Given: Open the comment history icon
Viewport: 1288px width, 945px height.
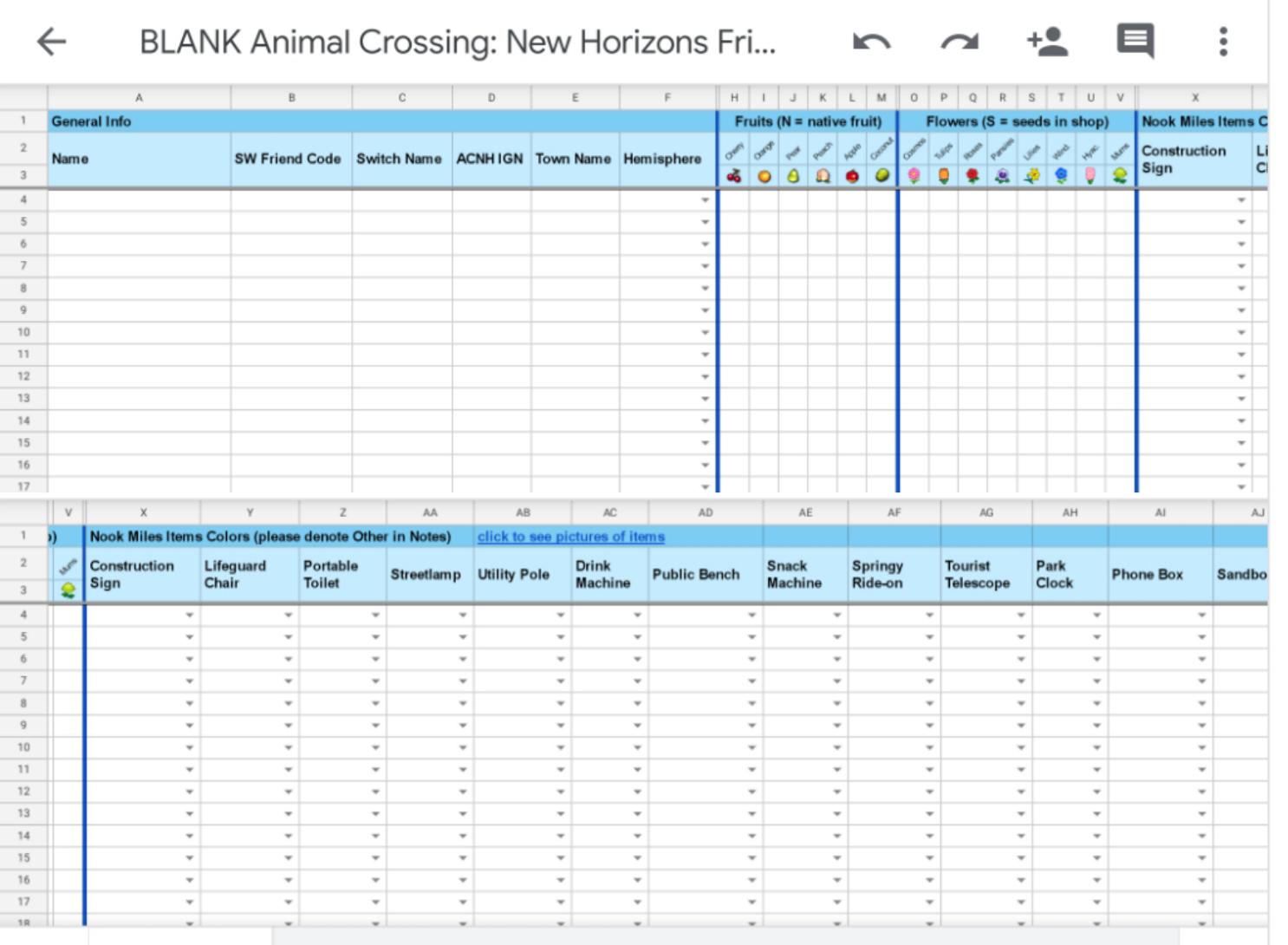Looking at the screenshot, I should 1134,40.
